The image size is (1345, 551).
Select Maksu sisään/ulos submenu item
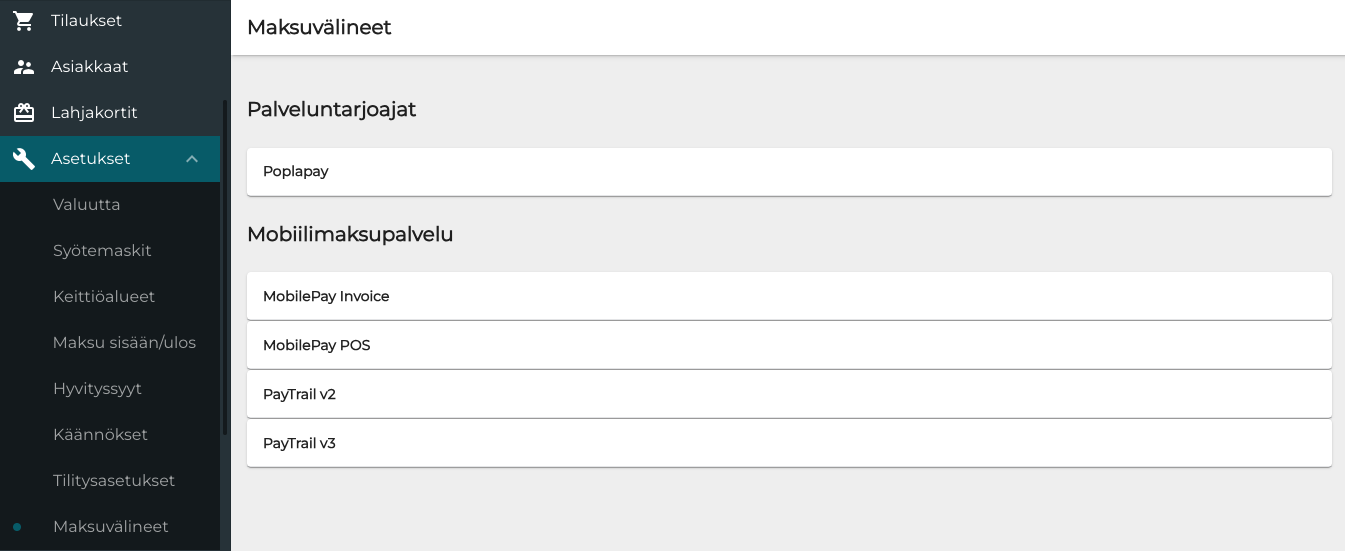point(124,343)
